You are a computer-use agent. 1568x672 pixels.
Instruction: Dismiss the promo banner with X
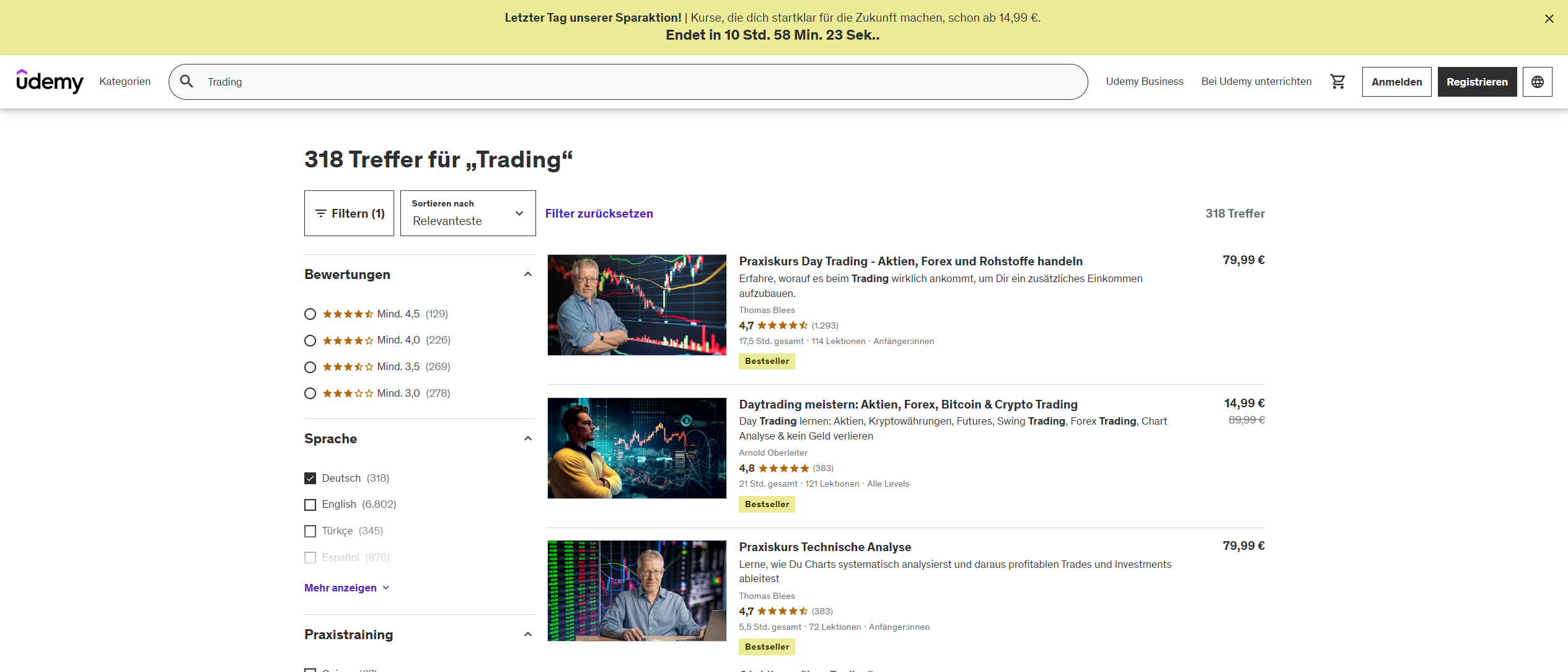tap(1549, 19)
